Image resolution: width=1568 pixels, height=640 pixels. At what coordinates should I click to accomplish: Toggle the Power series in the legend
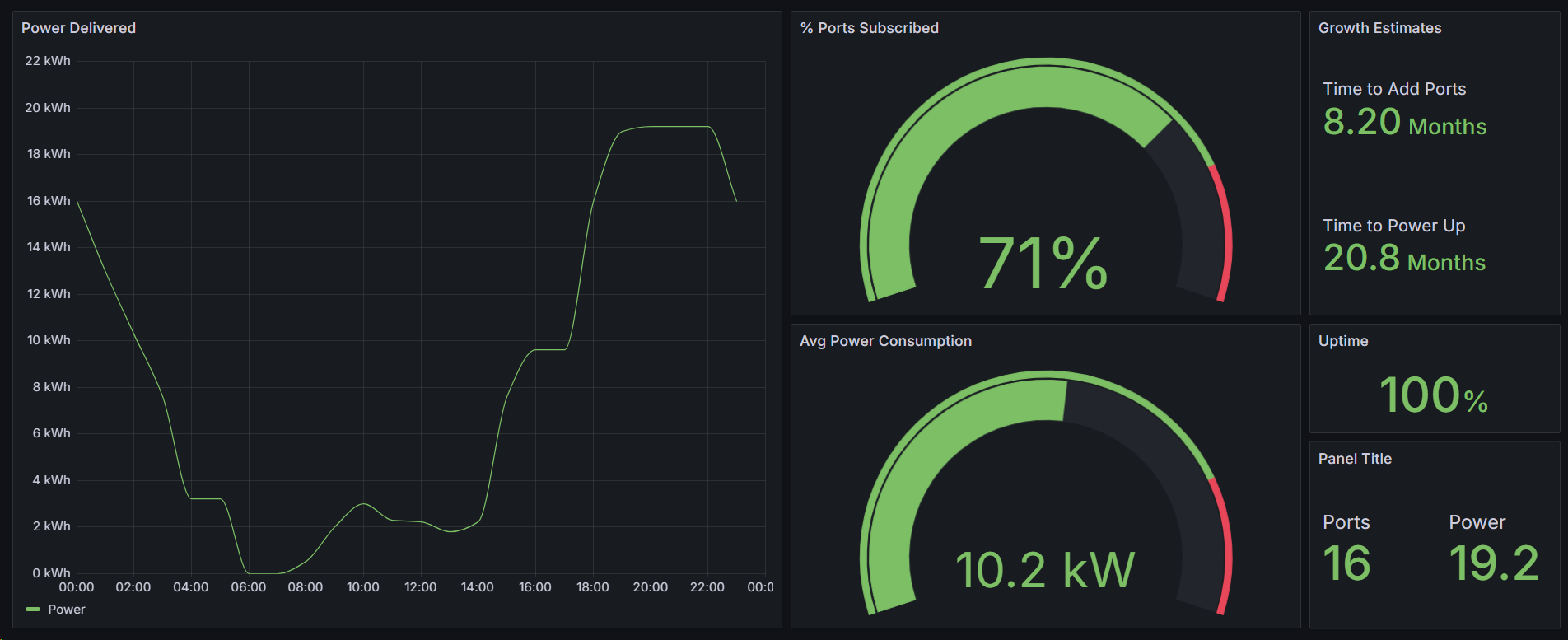(67, 610)
